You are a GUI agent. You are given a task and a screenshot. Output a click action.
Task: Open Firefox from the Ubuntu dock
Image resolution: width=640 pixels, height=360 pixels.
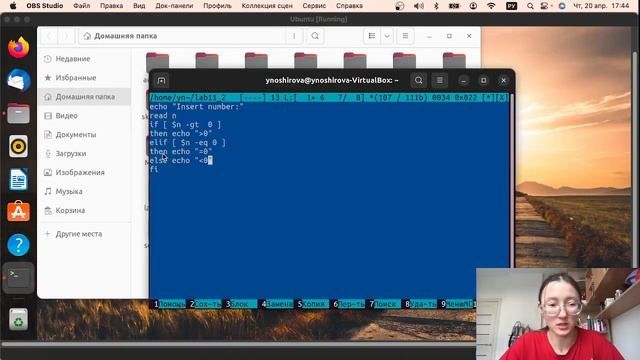pyautogui.click(x=18, y=48)
